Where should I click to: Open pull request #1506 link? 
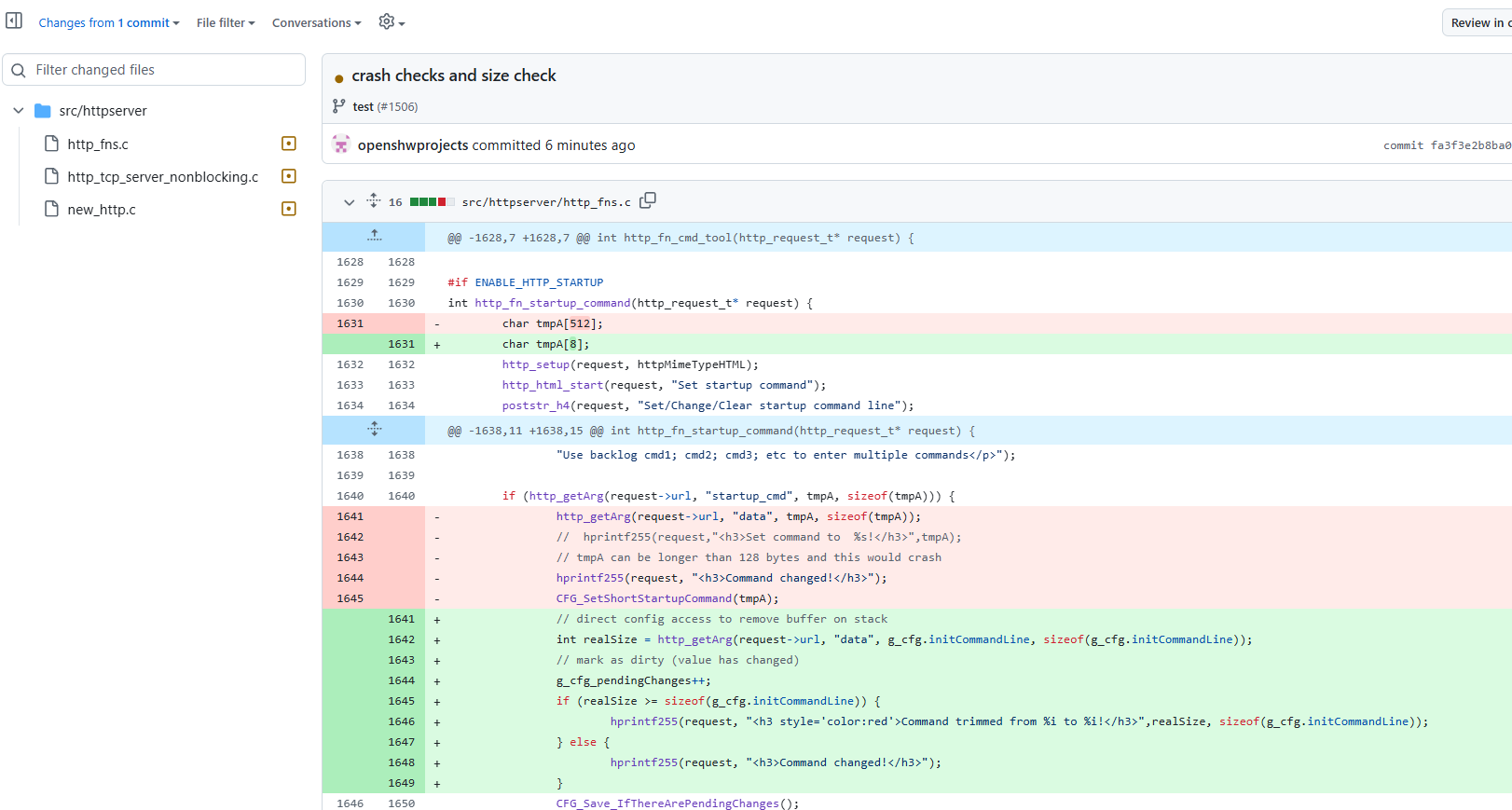(x=398, y=107)
